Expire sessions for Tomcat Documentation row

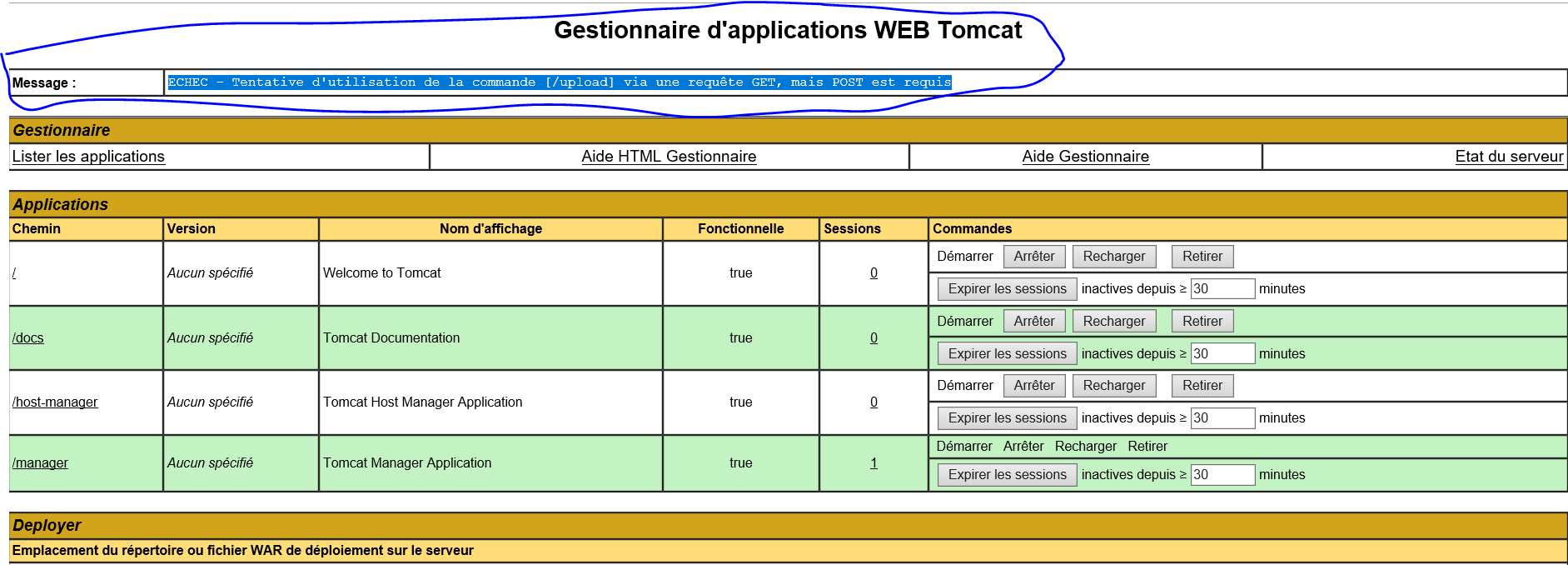click(x=1007, y=354)
